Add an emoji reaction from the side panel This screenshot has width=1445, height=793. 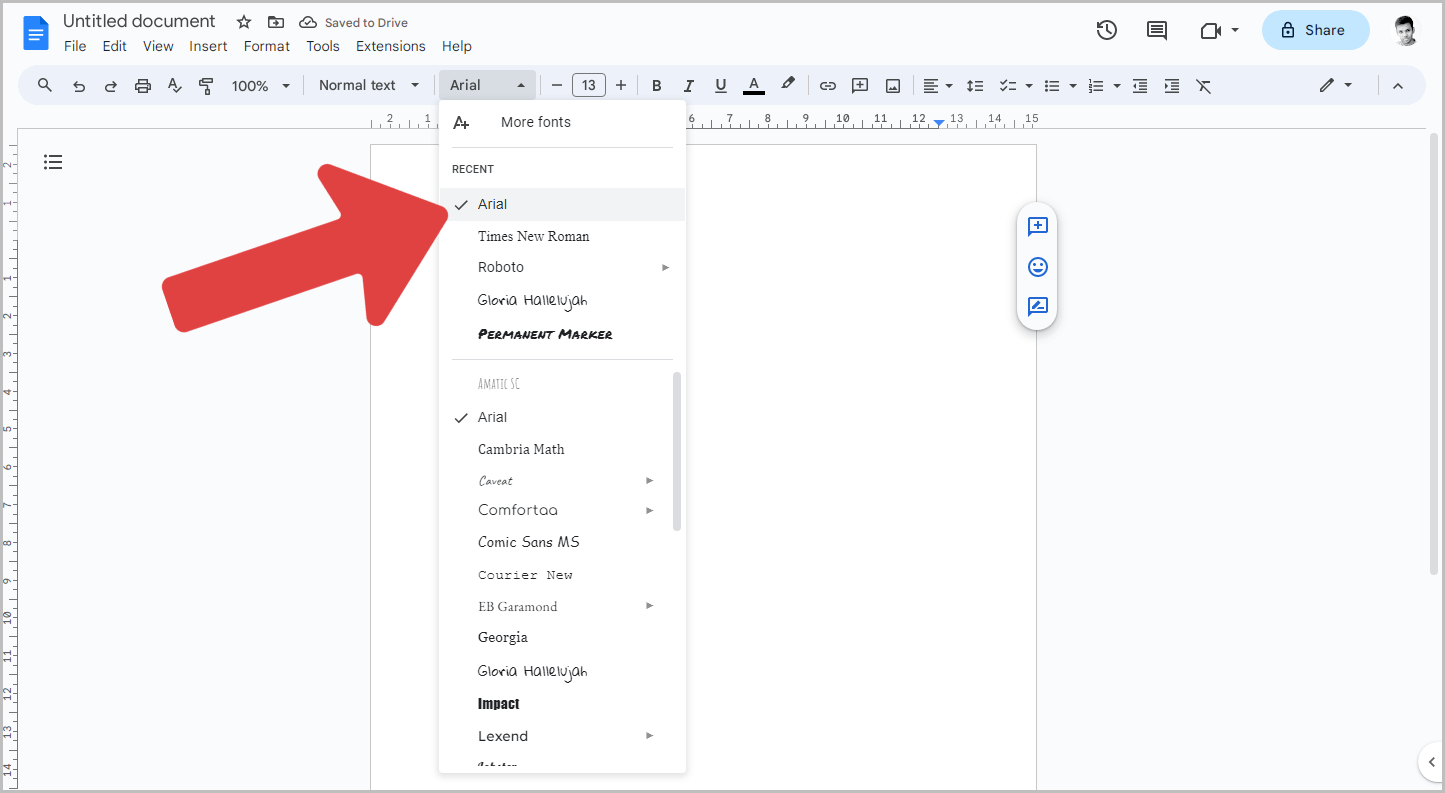click(x=1037, y=267)
